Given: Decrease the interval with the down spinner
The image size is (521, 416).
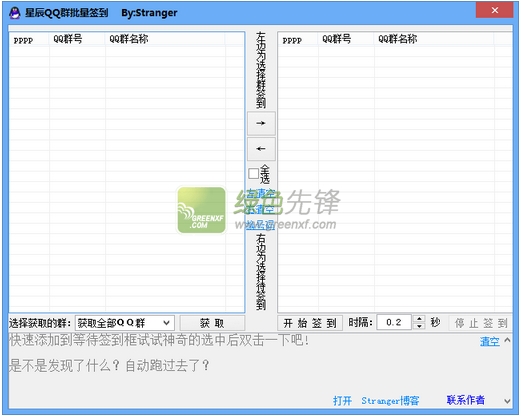Looking at the screenshot, I should tap(419, 326).
